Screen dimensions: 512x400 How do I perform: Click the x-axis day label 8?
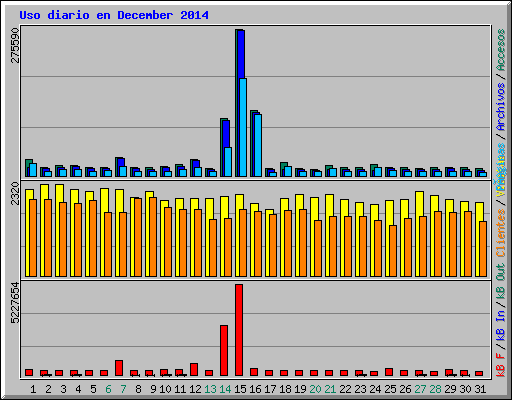[x=138, y=389]
